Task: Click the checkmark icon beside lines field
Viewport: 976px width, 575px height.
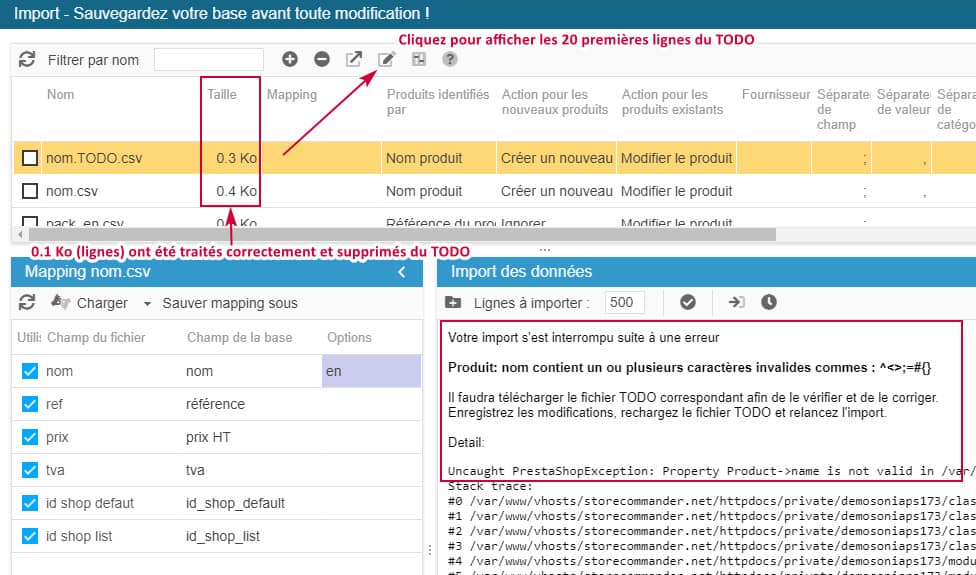Action: (x=688, y=302)
